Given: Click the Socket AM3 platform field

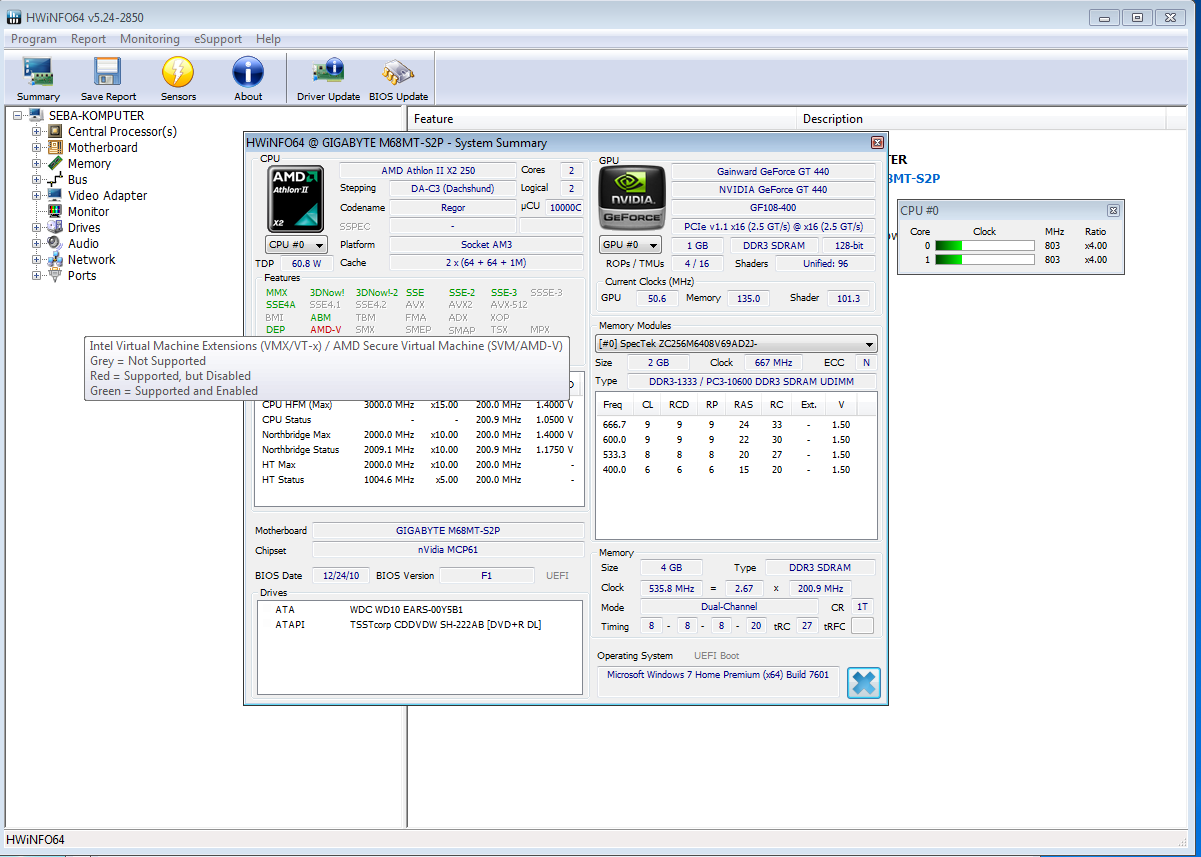Looking at the screenshot, I should pyautogui.click(x=486, y=245).
